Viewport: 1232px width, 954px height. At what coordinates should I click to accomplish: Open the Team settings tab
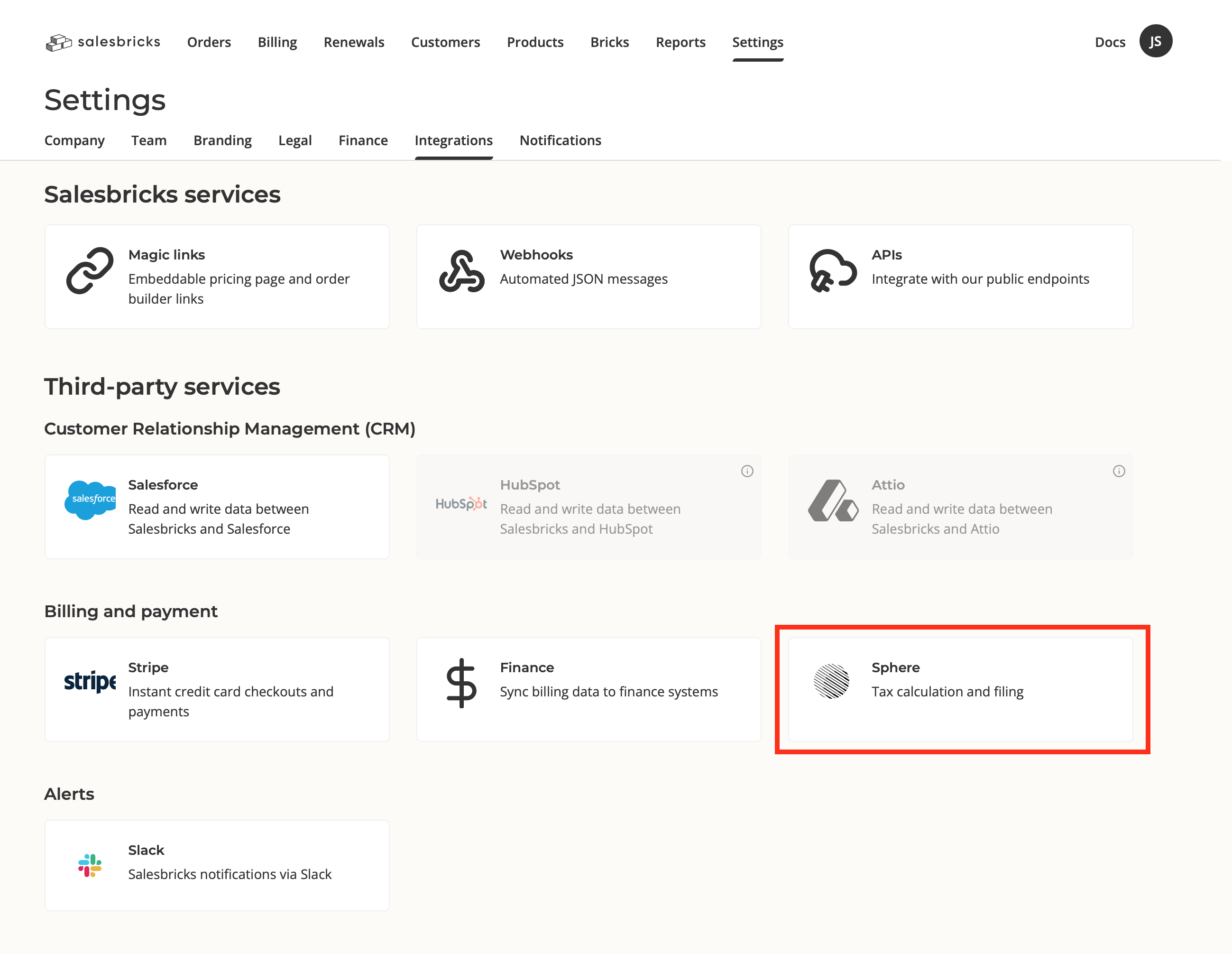click(x=149, y=140)
